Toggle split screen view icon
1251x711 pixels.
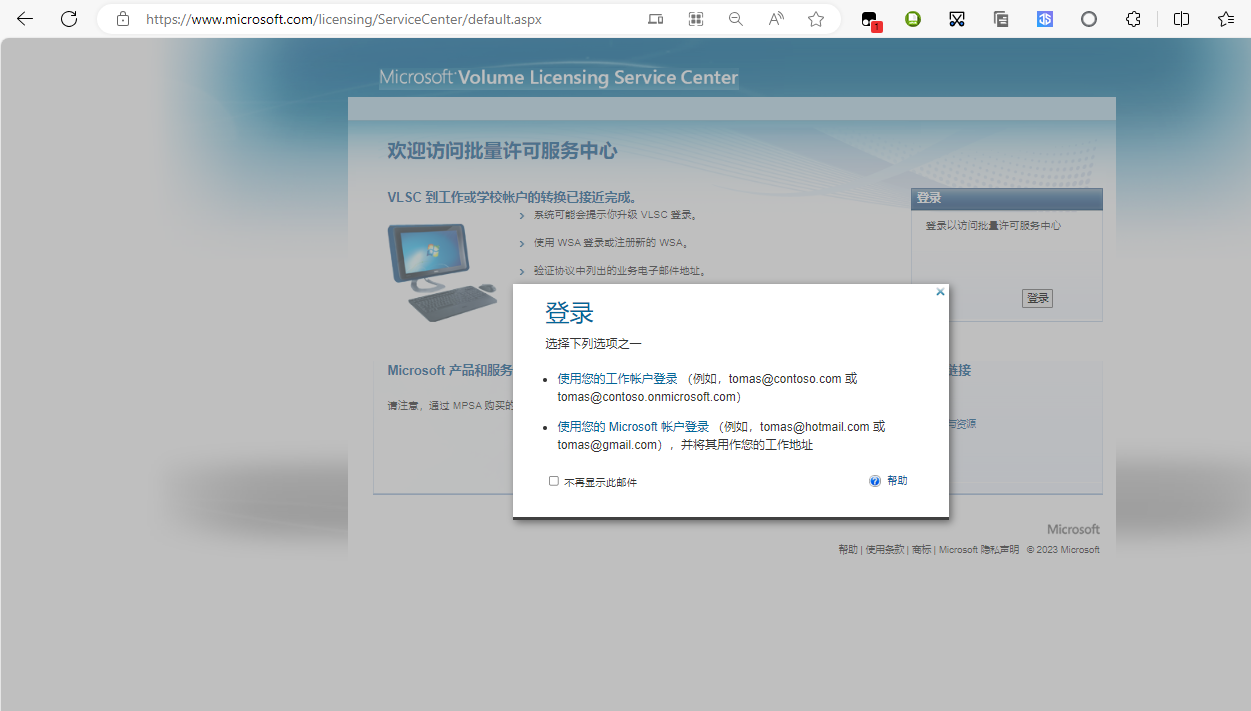(x=1181, y=19)
